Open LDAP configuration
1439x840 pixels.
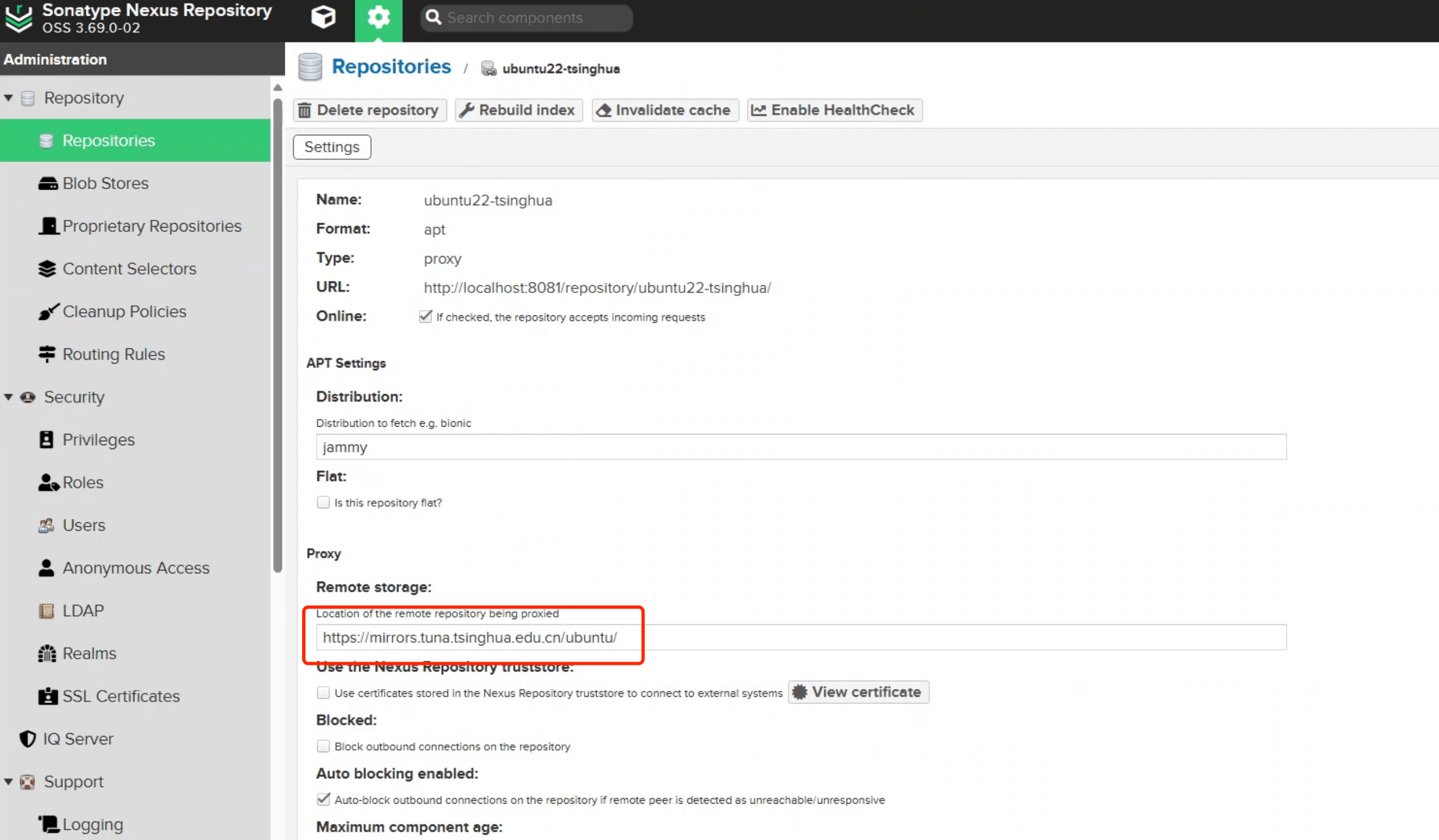(x=83, y=611)
